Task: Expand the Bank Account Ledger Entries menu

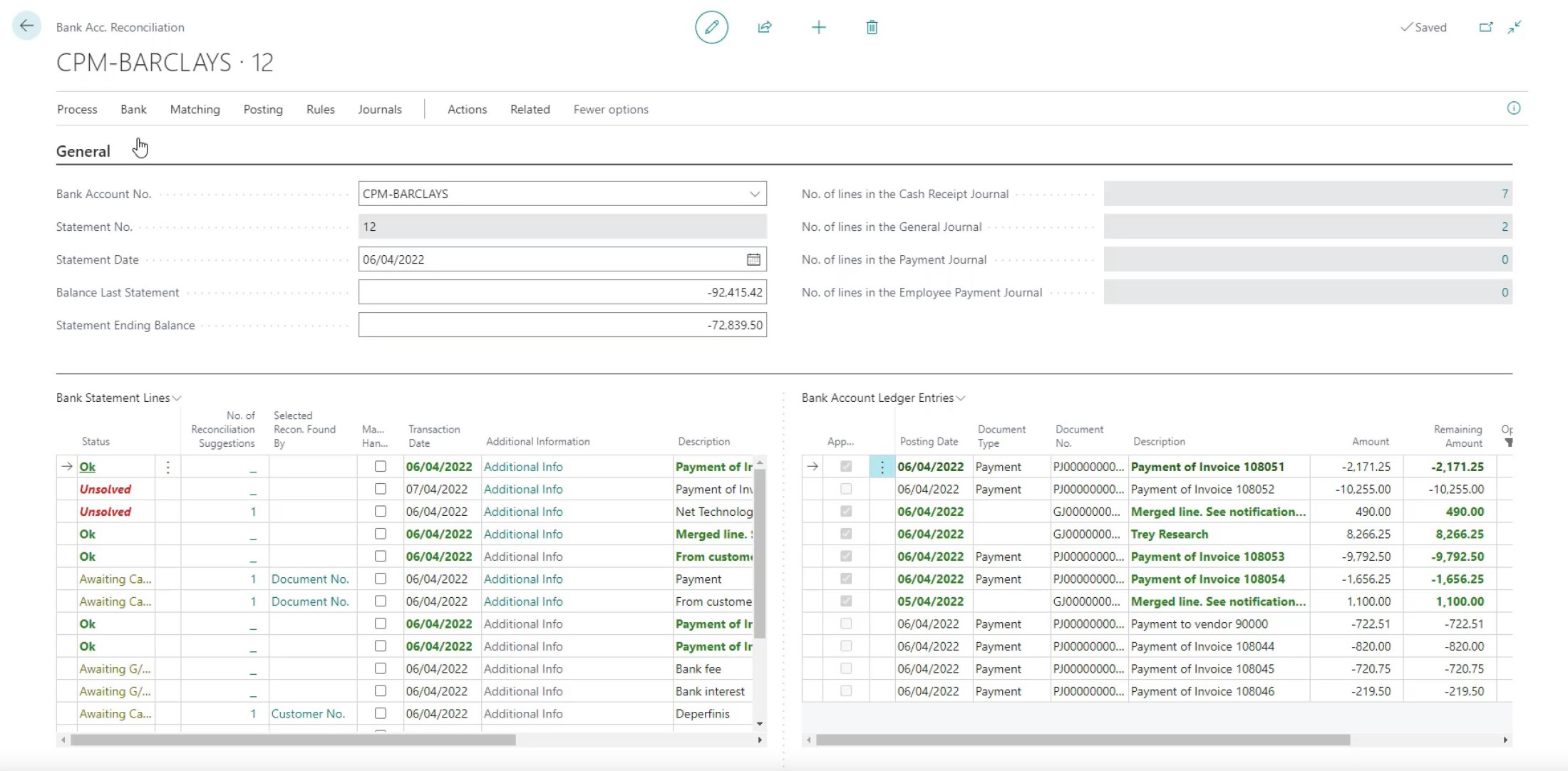Action: coord(883,398)
